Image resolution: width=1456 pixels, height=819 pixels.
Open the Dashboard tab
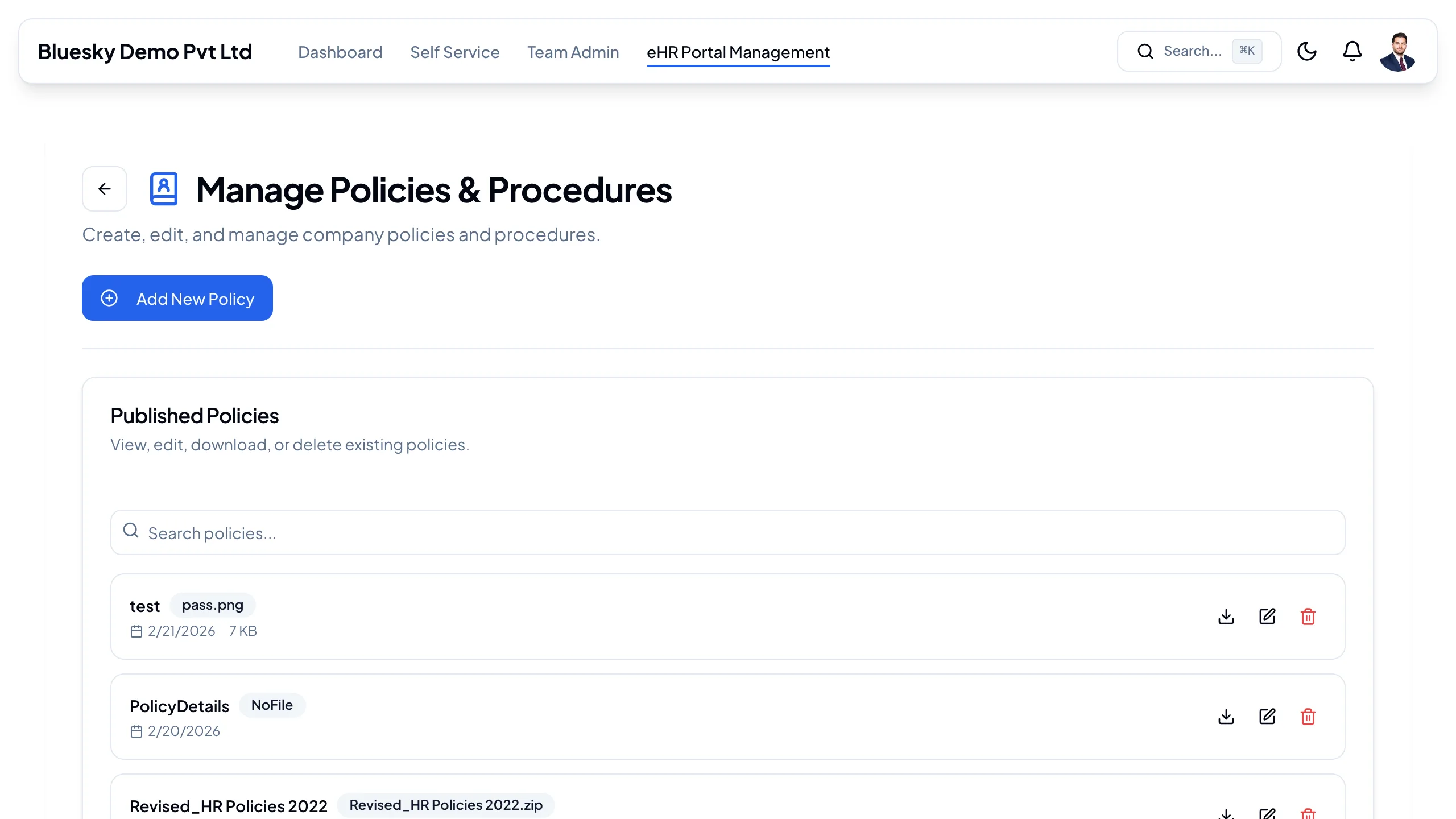pyautogui.click(x=340, y=52)
